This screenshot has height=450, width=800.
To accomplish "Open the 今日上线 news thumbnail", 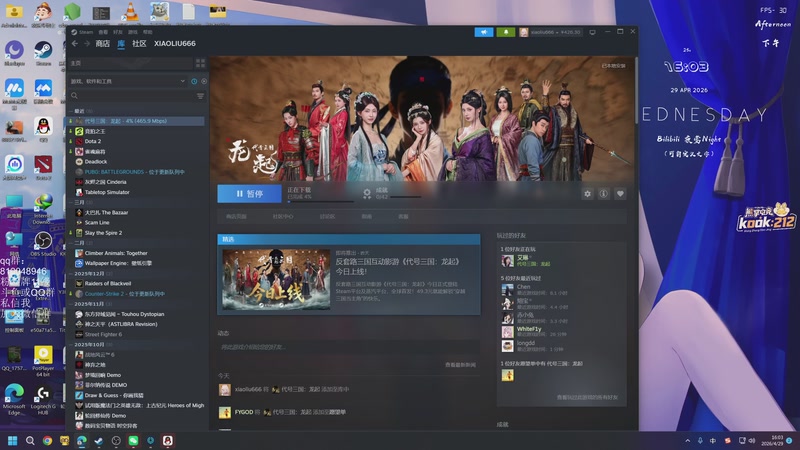I will [x=276, y=280].
